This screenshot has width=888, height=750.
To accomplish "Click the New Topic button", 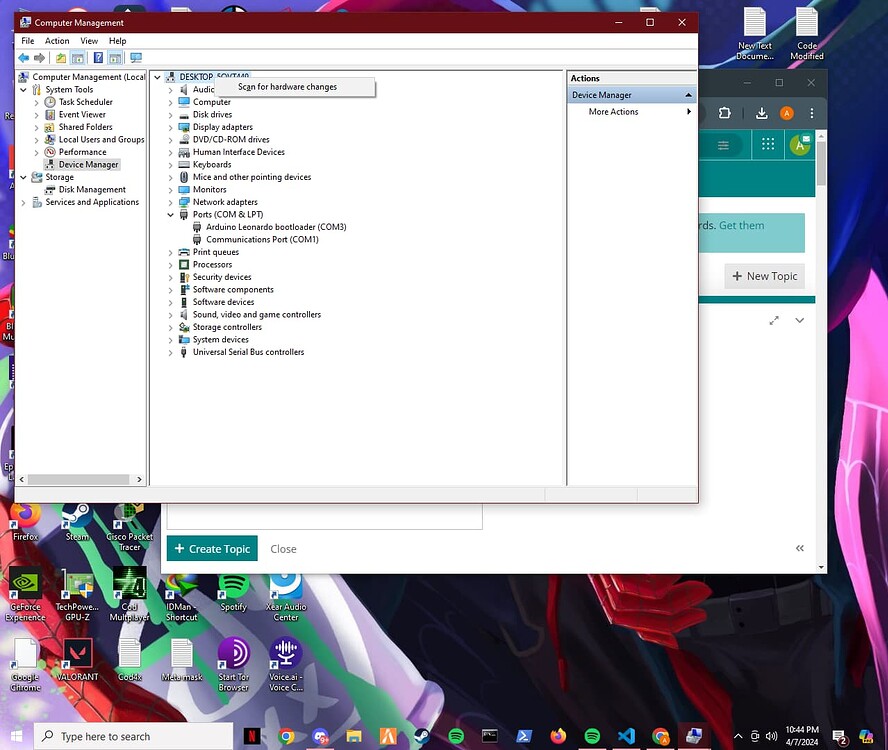I will click(764, 276).
